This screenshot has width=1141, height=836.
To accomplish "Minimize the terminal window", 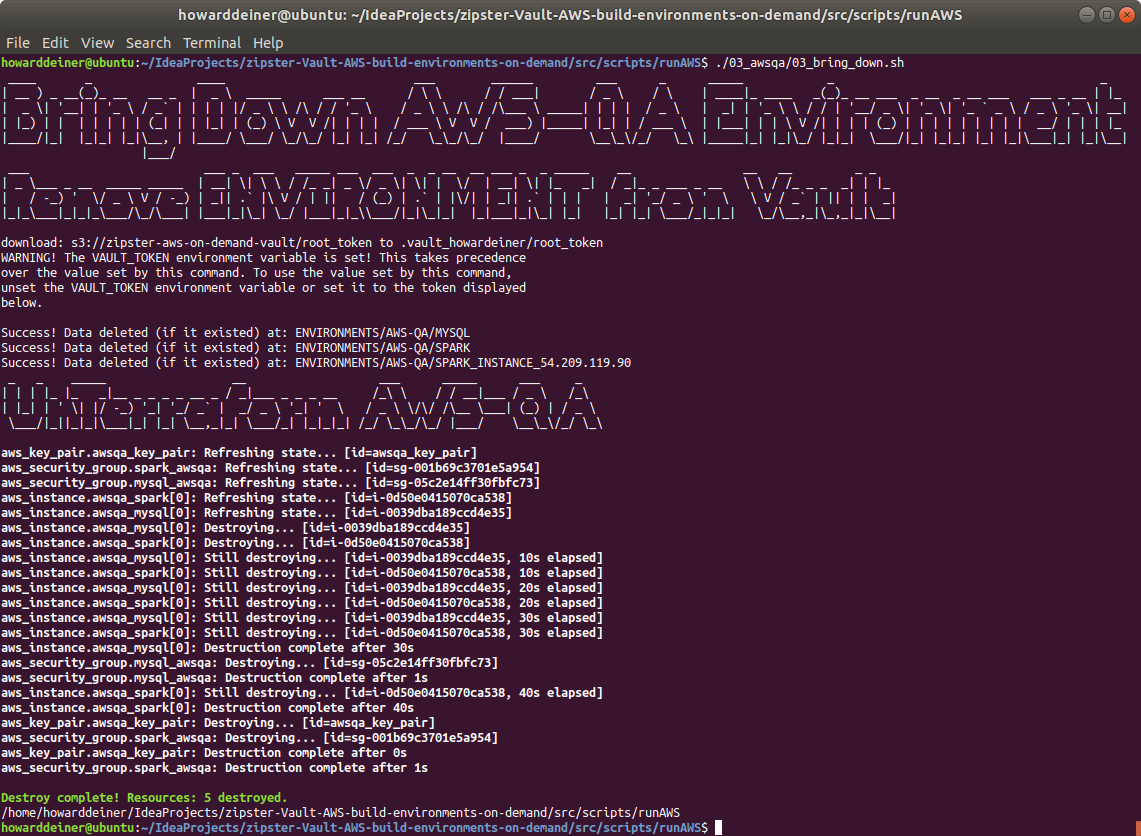I will click(x=1086, y=15).
